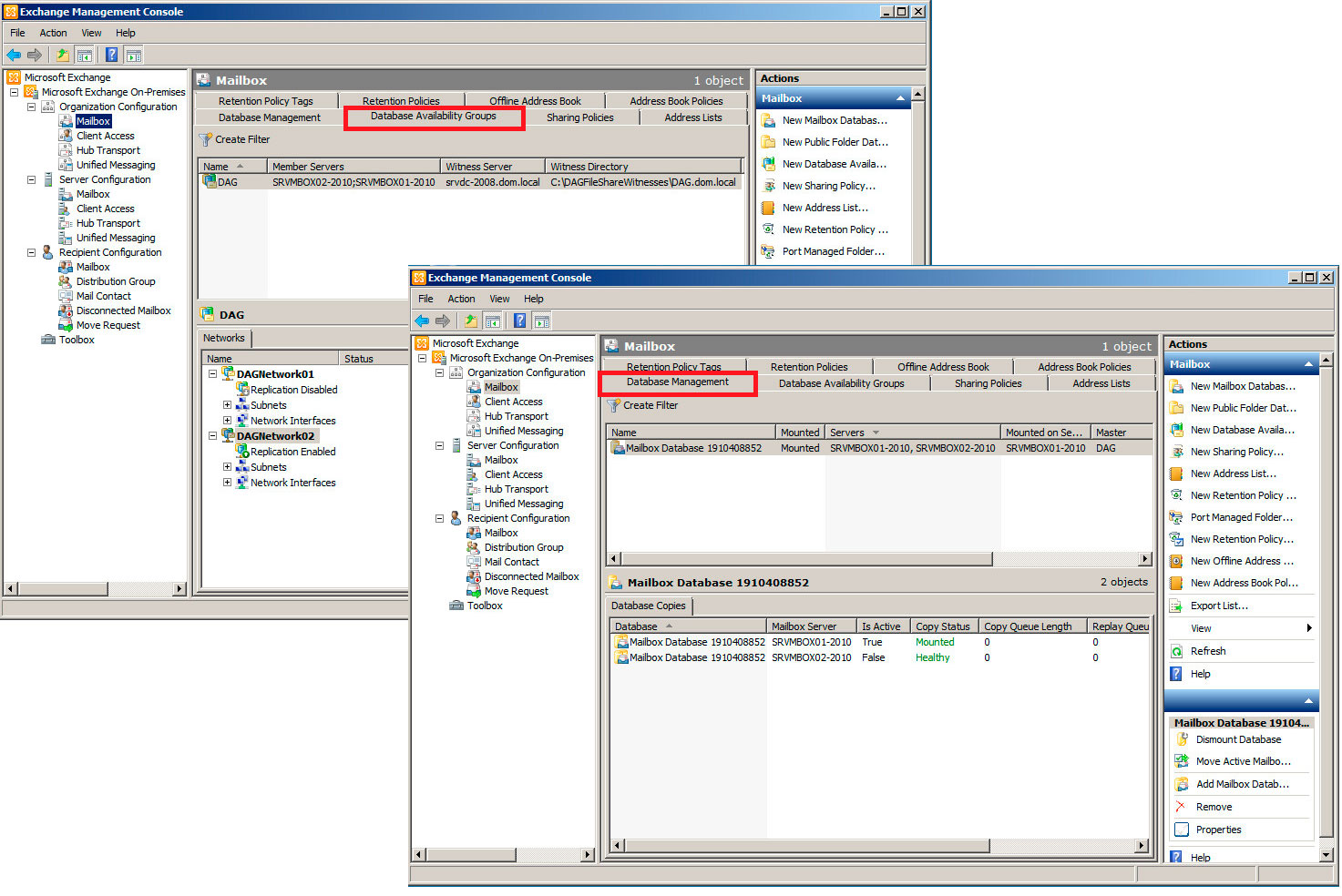Image resolution: width=1342 pixels, height=896 pixels.
Task: Open Properties for Mailbox Database 1910408852
Action: tap(1217, 829)
